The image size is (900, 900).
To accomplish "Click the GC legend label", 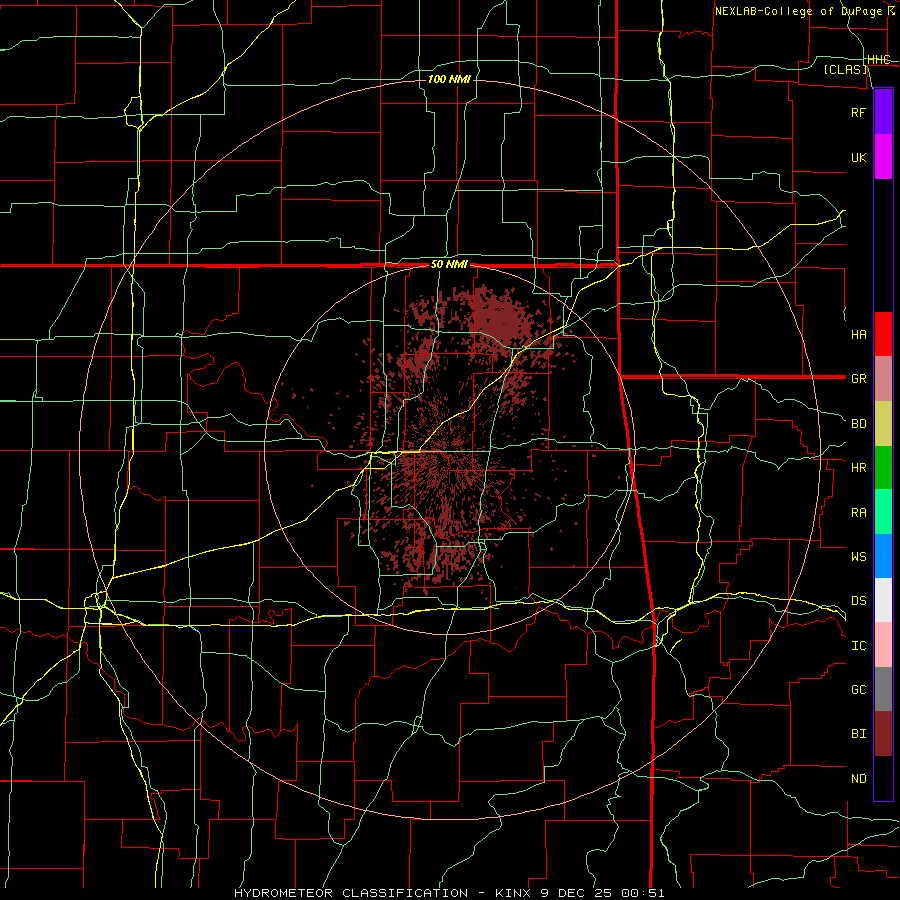I will coord(859,690).
